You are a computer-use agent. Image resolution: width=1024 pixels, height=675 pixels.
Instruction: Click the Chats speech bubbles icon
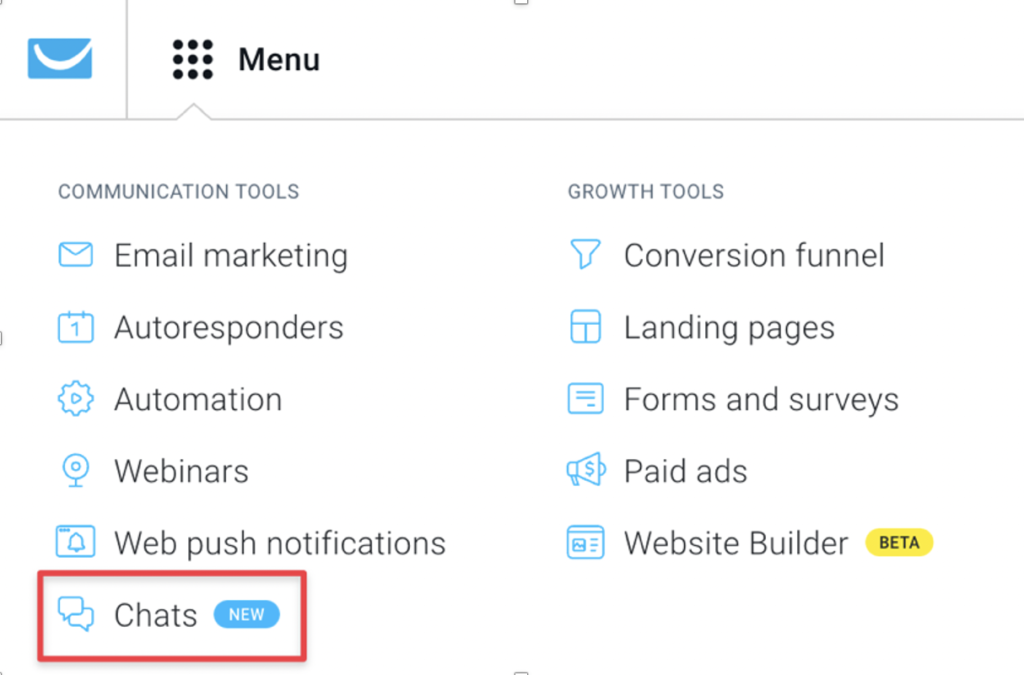pos(76,614)
